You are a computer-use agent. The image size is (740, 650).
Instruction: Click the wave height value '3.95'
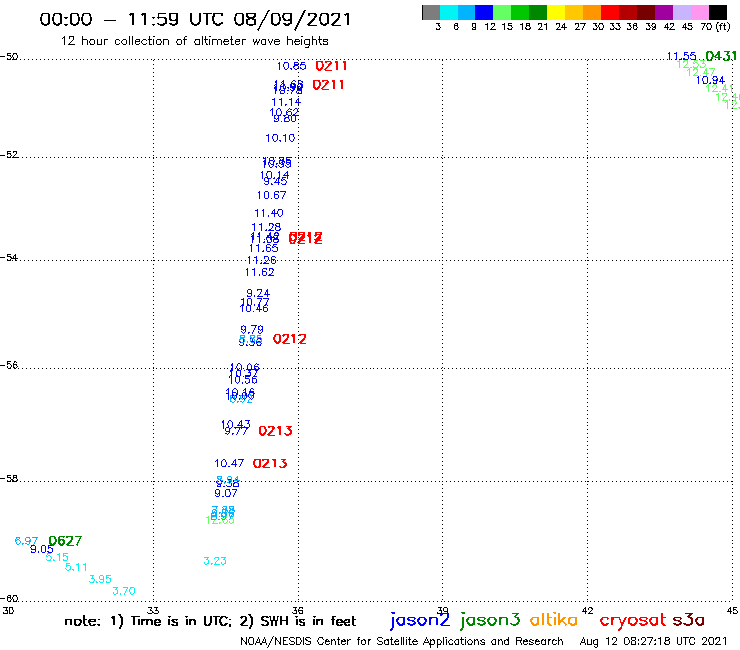pyautogui.click(x=100, y=579)
